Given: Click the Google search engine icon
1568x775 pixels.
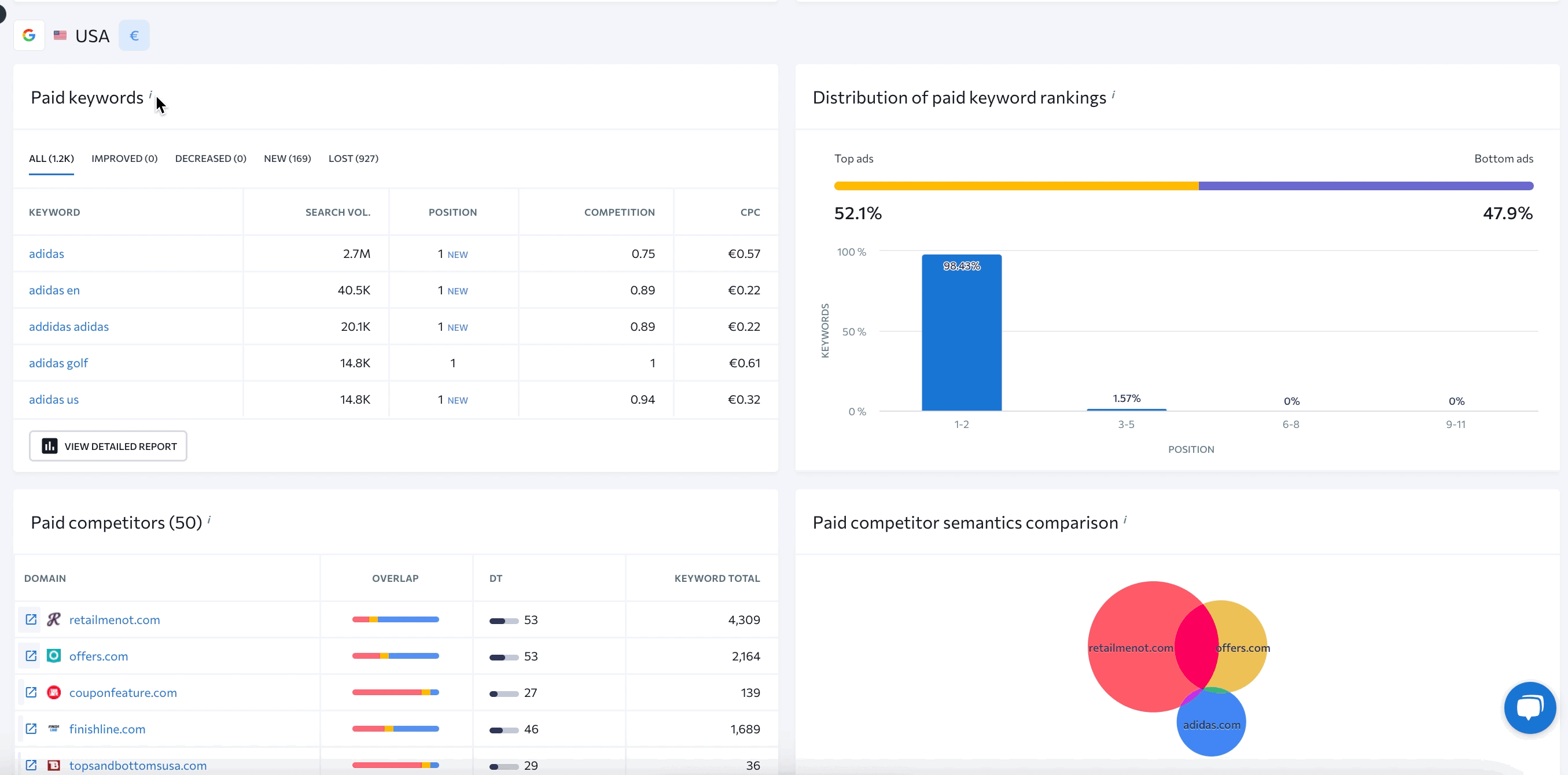Looking at the screenshot, I should point(28,36).
